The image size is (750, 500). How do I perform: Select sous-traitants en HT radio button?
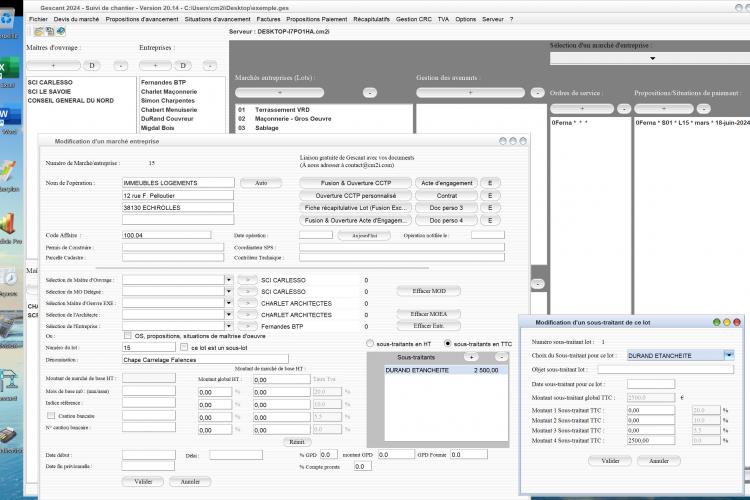pos(370,344)
